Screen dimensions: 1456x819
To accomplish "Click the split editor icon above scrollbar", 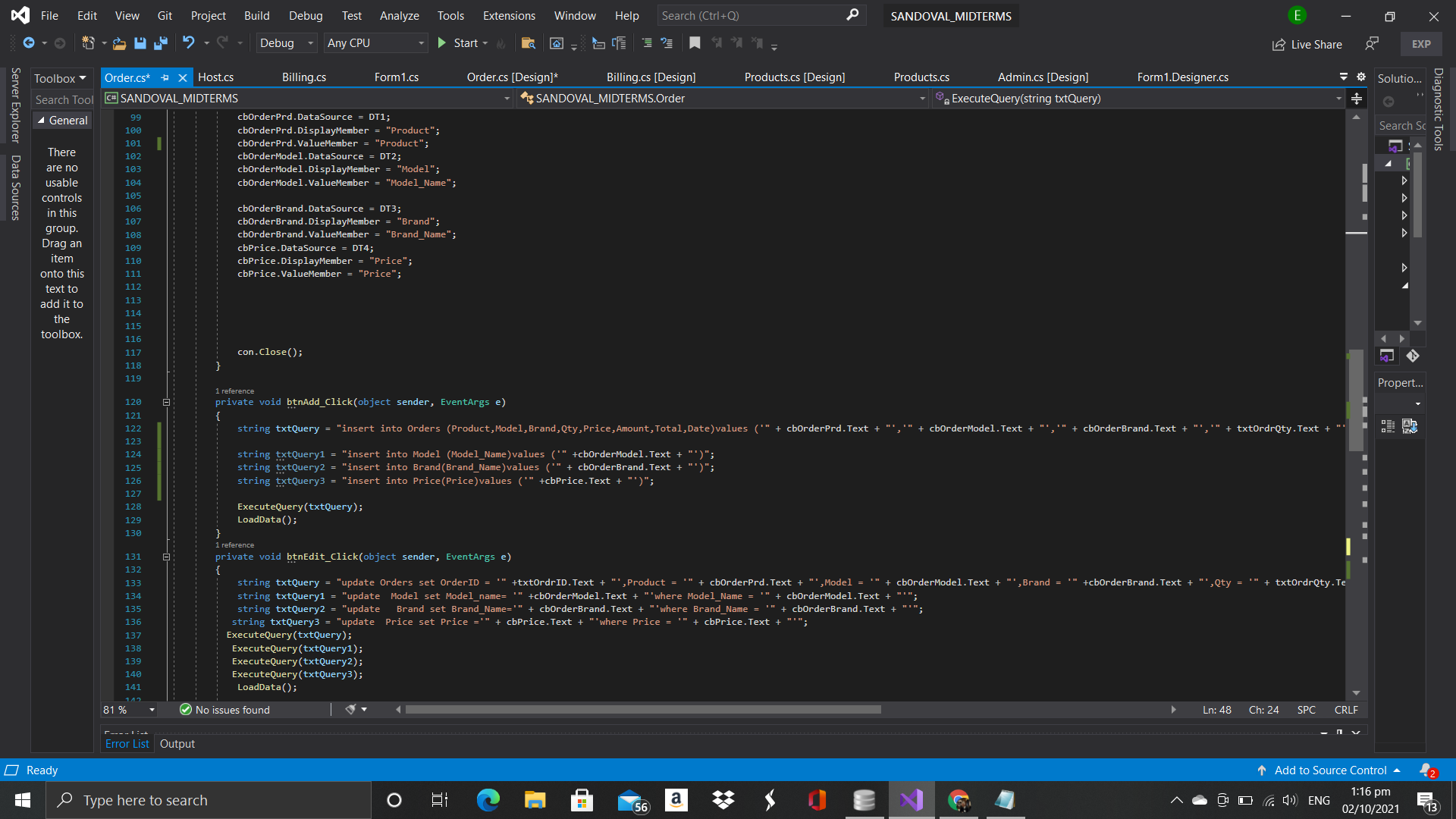I will [1357, 99].
